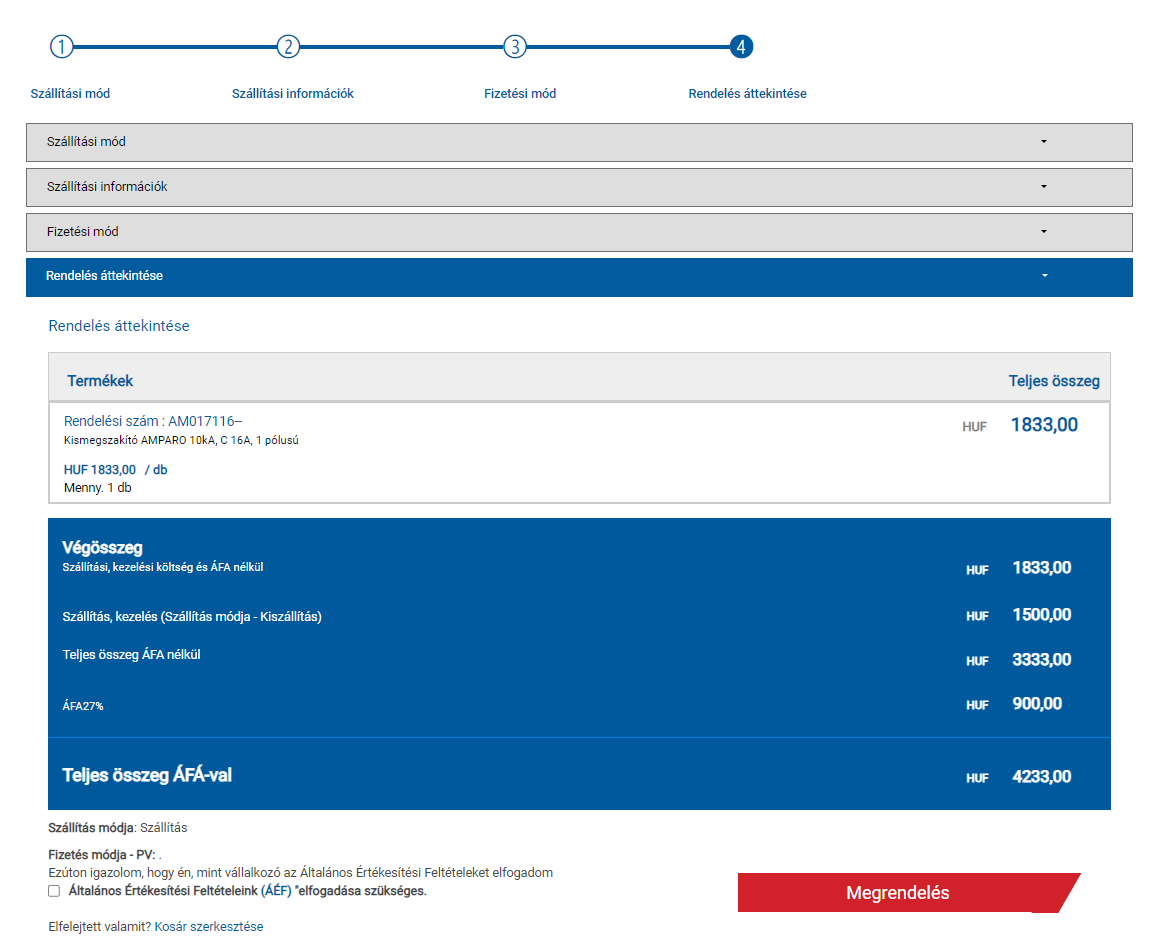Open product link Rendelési szám AM017116
Viewport: 1158px width, 941px height.
pos(153,421)
